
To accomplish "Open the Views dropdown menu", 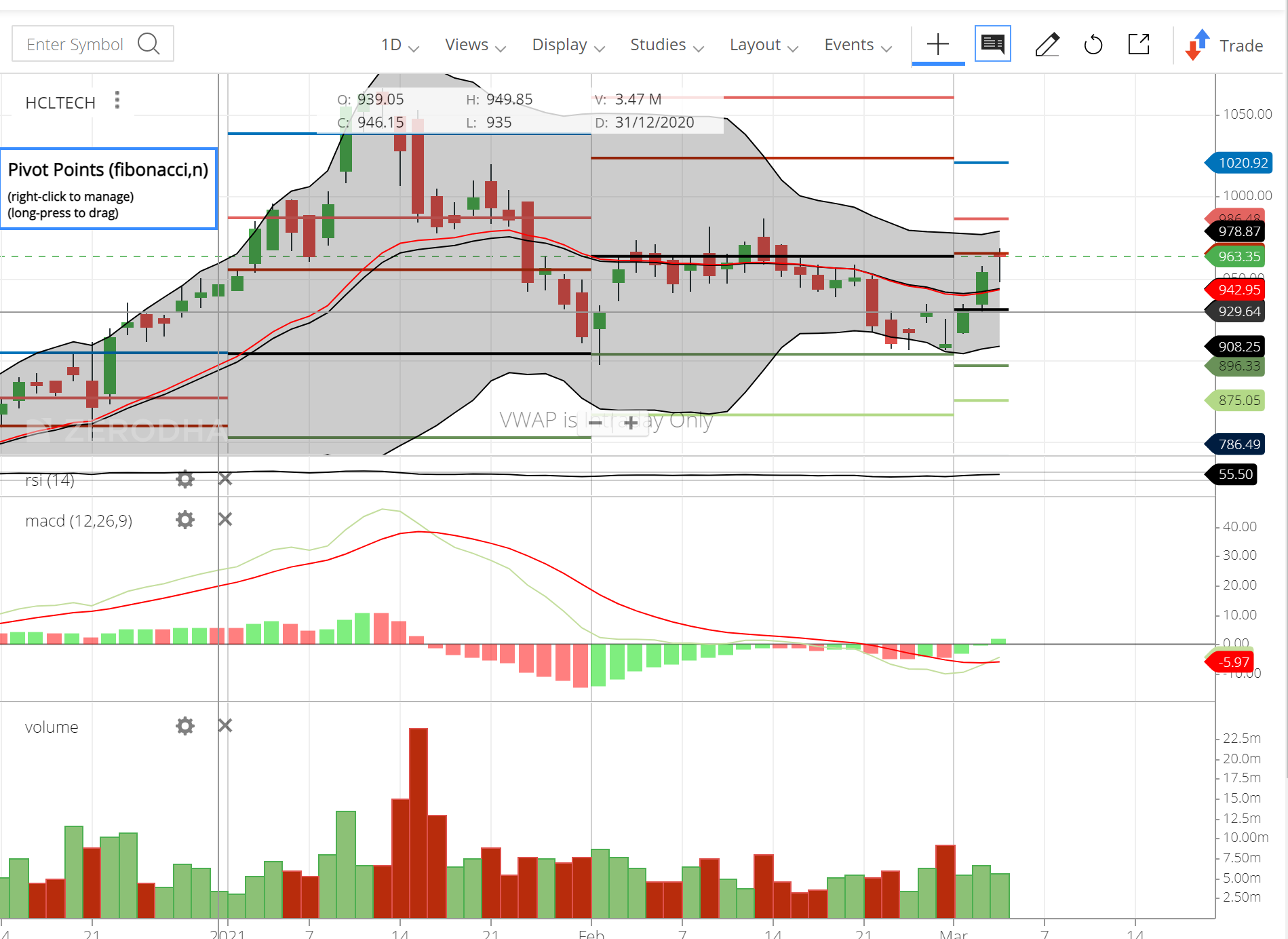I will [475, 45].
